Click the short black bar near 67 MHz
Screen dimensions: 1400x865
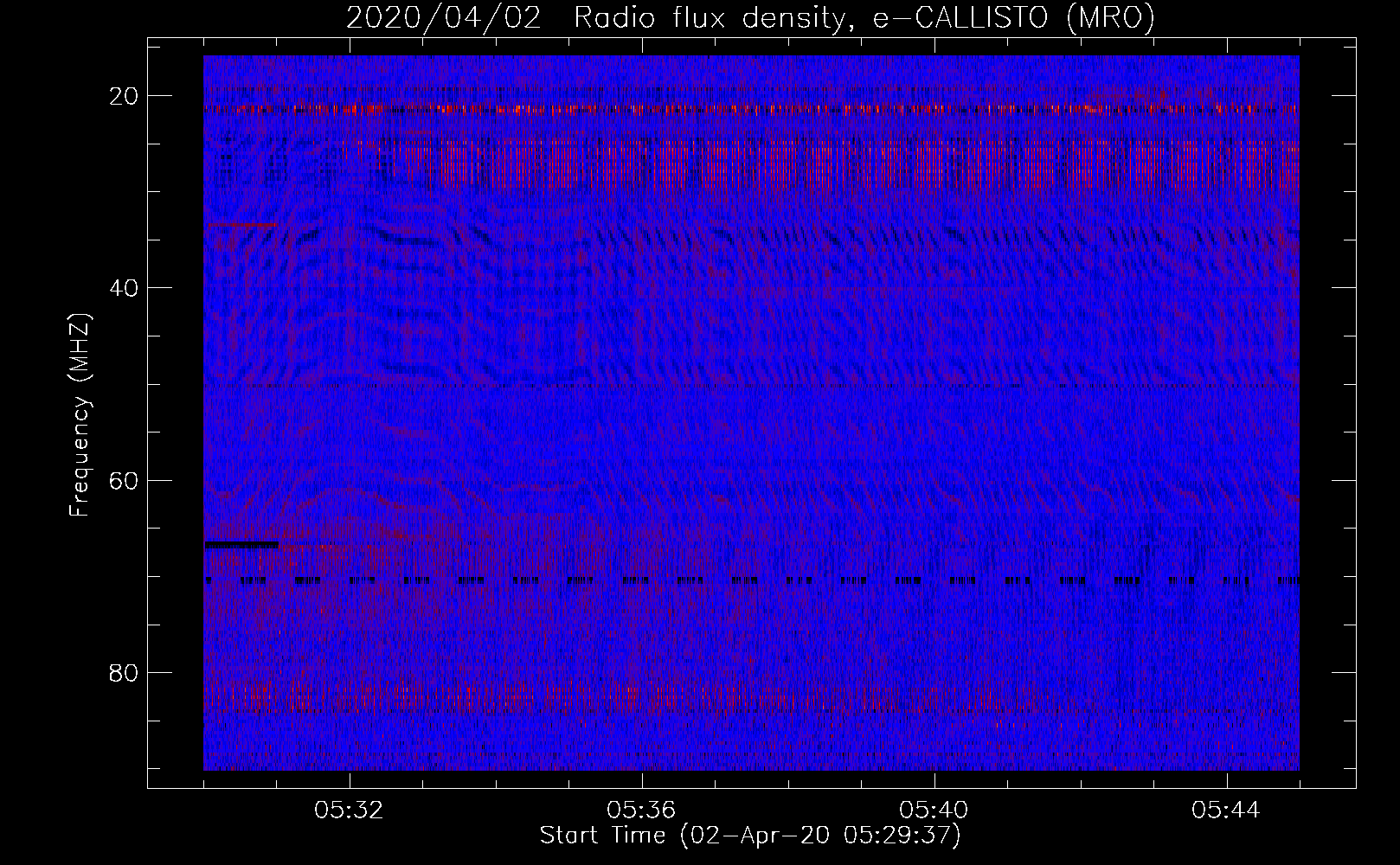pyautogui.click(x=241, y=545)
